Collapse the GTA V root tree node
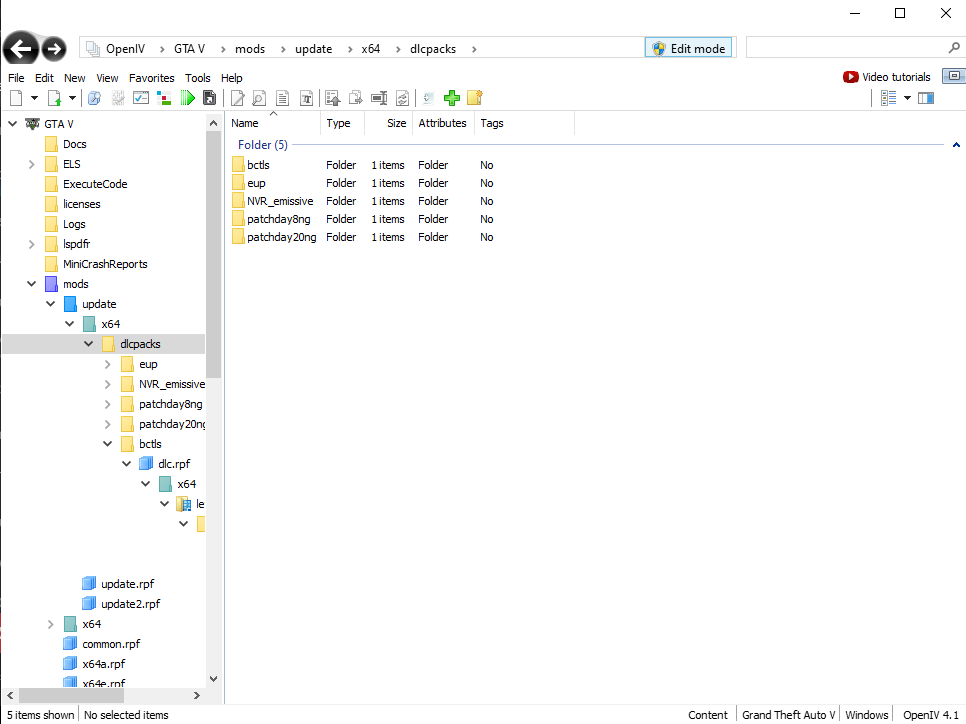966x724 pixels. pos(12,124)
